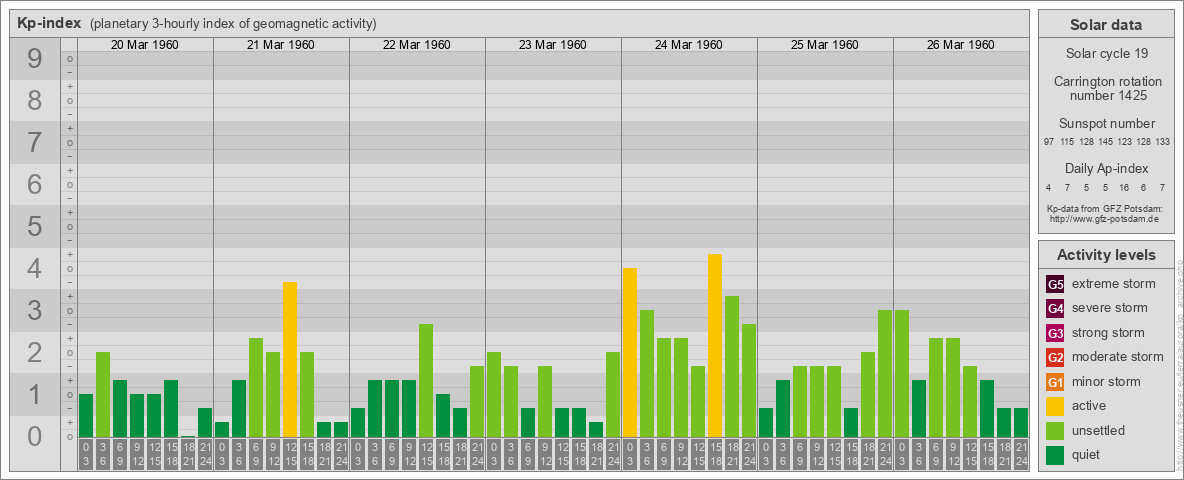Select the yellow active level swatch

point(1055,406)
